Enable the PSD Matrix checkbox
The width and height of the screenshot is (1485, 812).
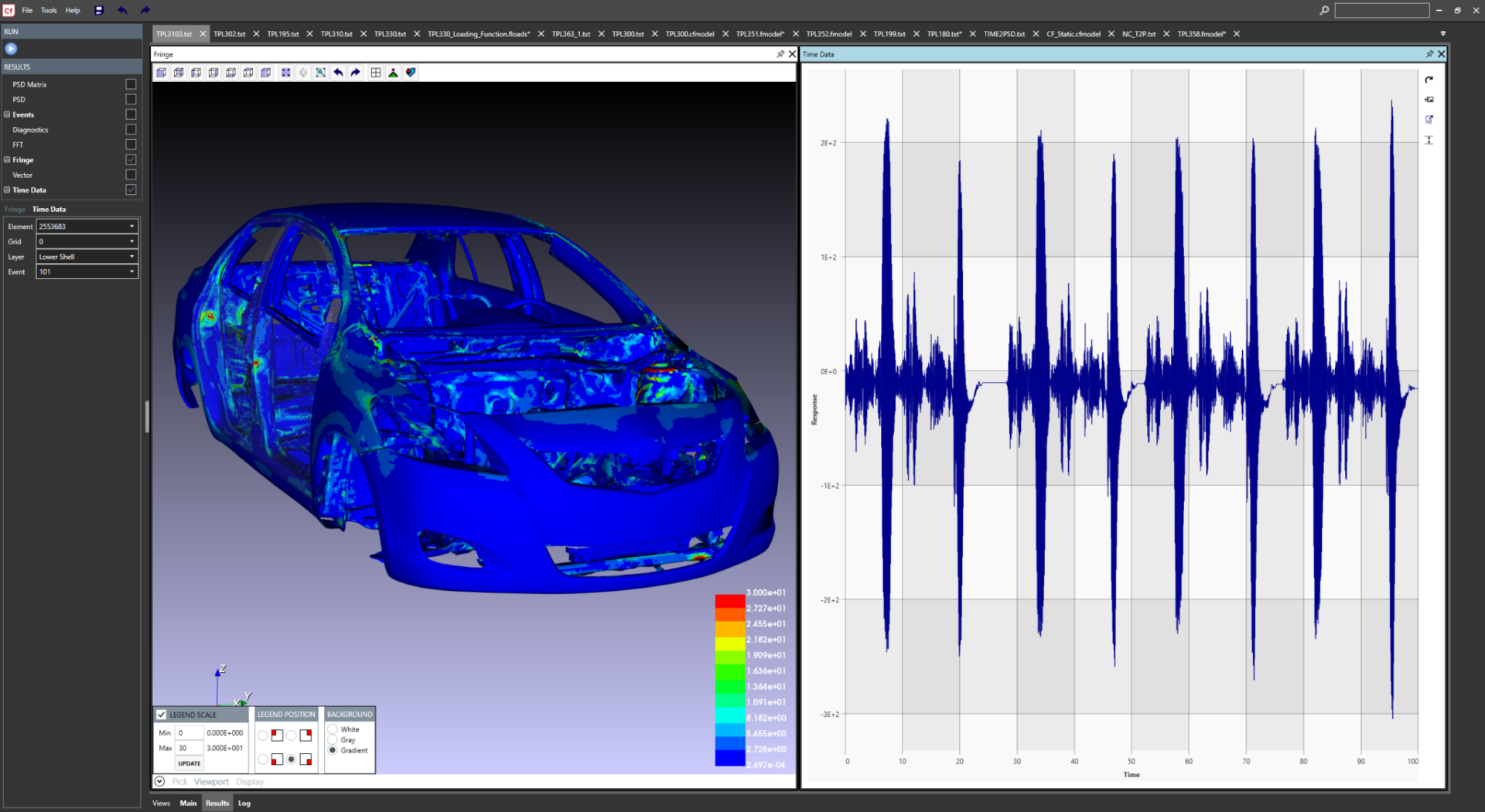[x=131, y=84]
